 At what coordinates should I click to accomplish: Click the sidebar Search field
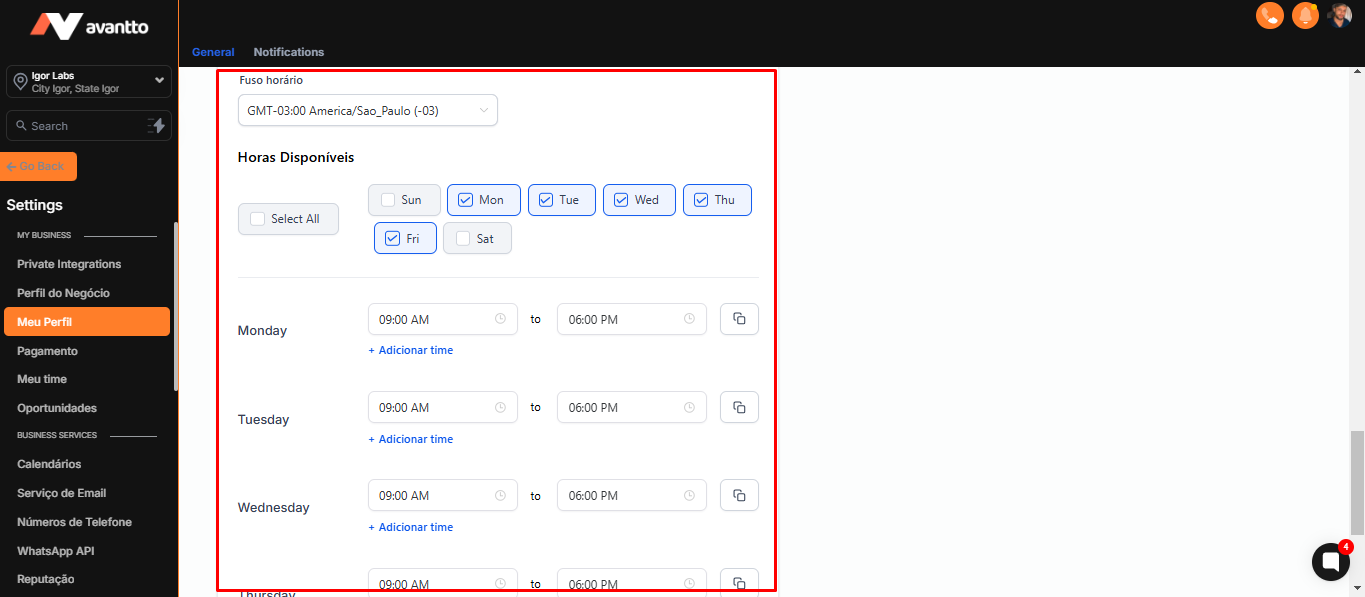[x=75, y=126]
